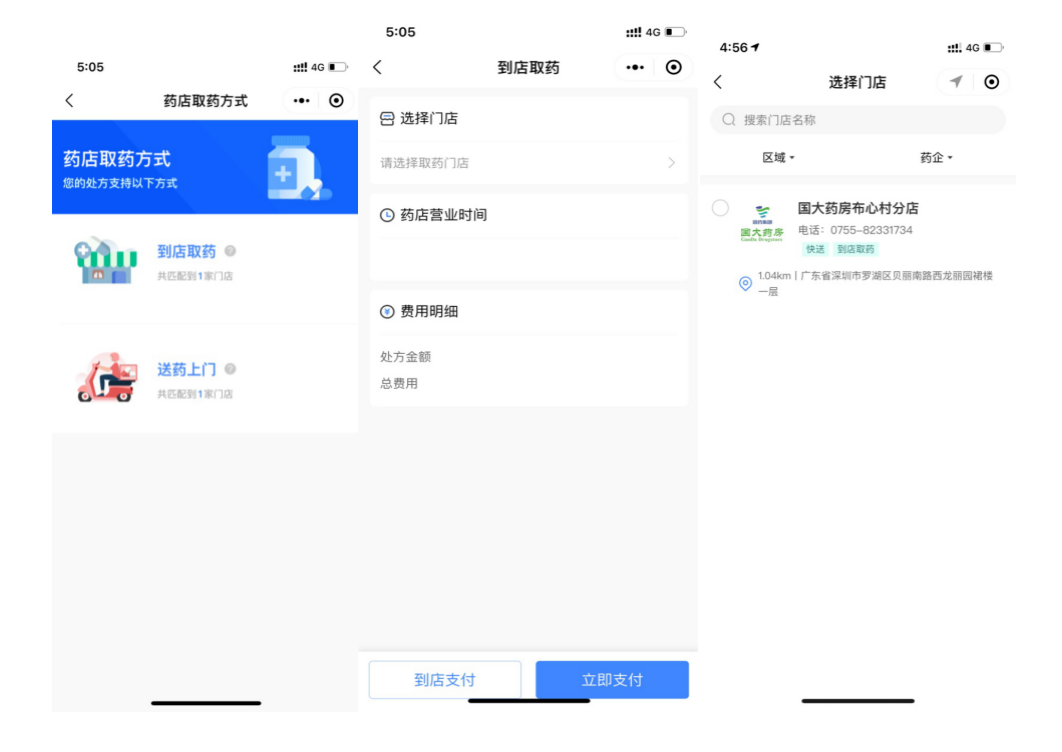The width and height of the screenshot is (1062, 752).
Task: Focus the 搜索门店名称 search field
Action: [x=857, y=120]
